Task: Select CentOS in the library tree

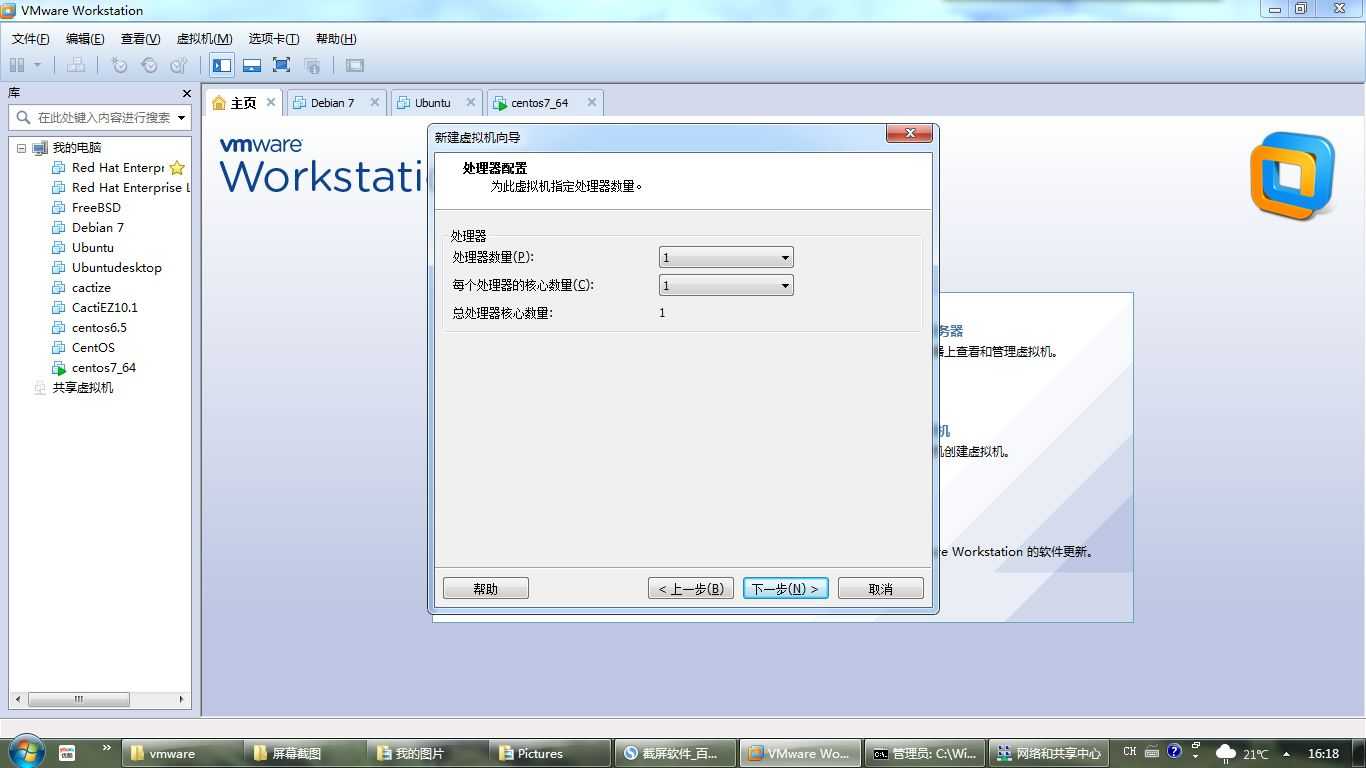Action: coord(84,348)
